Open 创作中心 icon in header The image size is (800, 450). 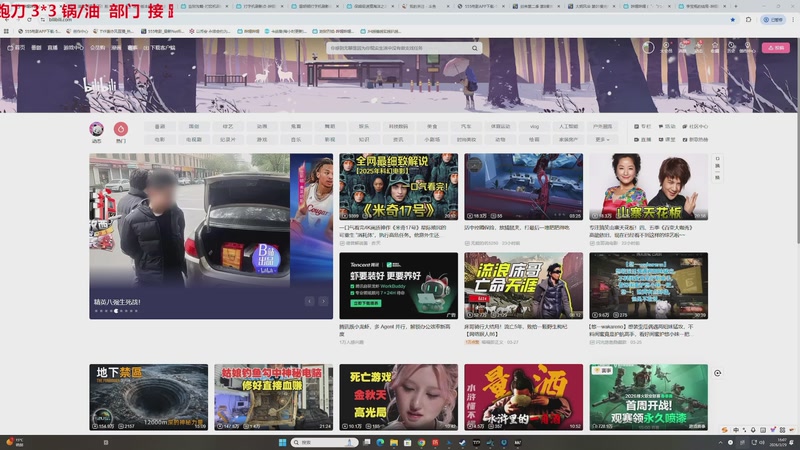(x=747, y=47)
